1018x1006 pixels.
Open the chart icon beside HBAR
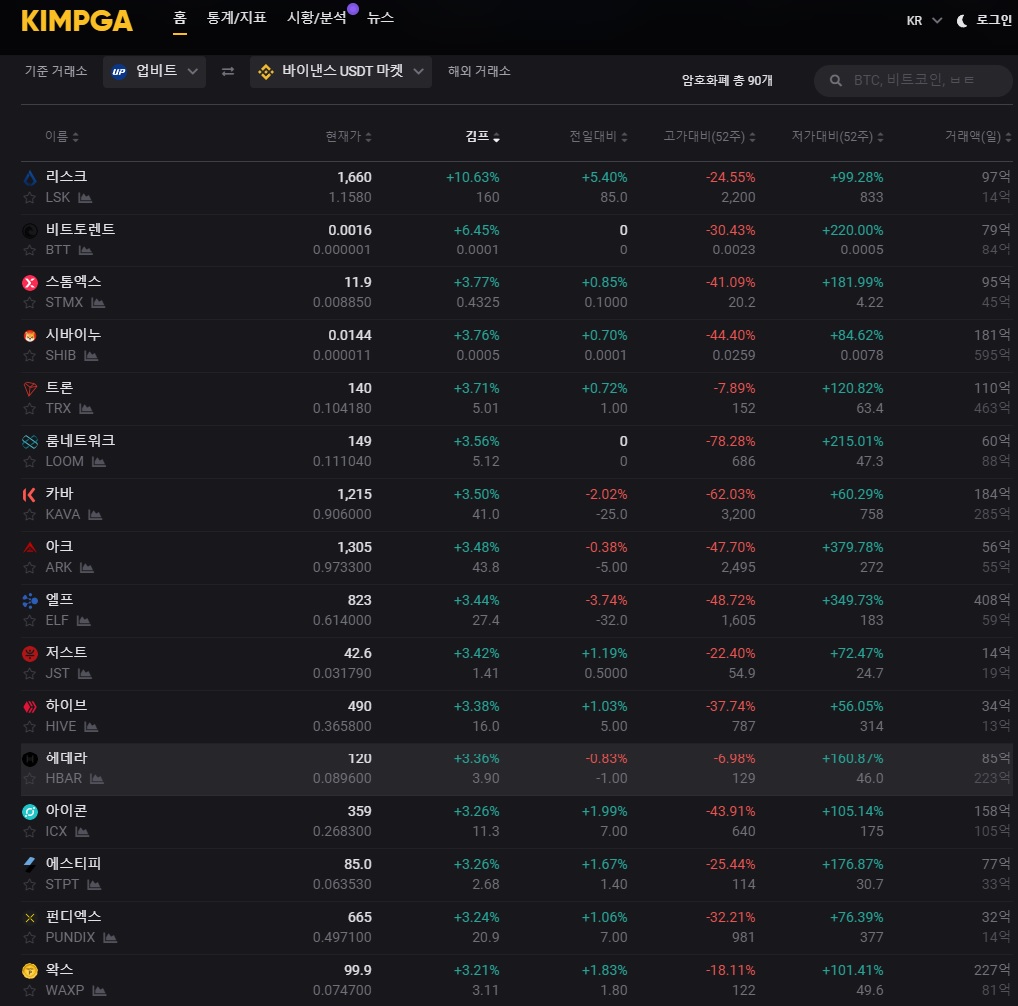97,778
